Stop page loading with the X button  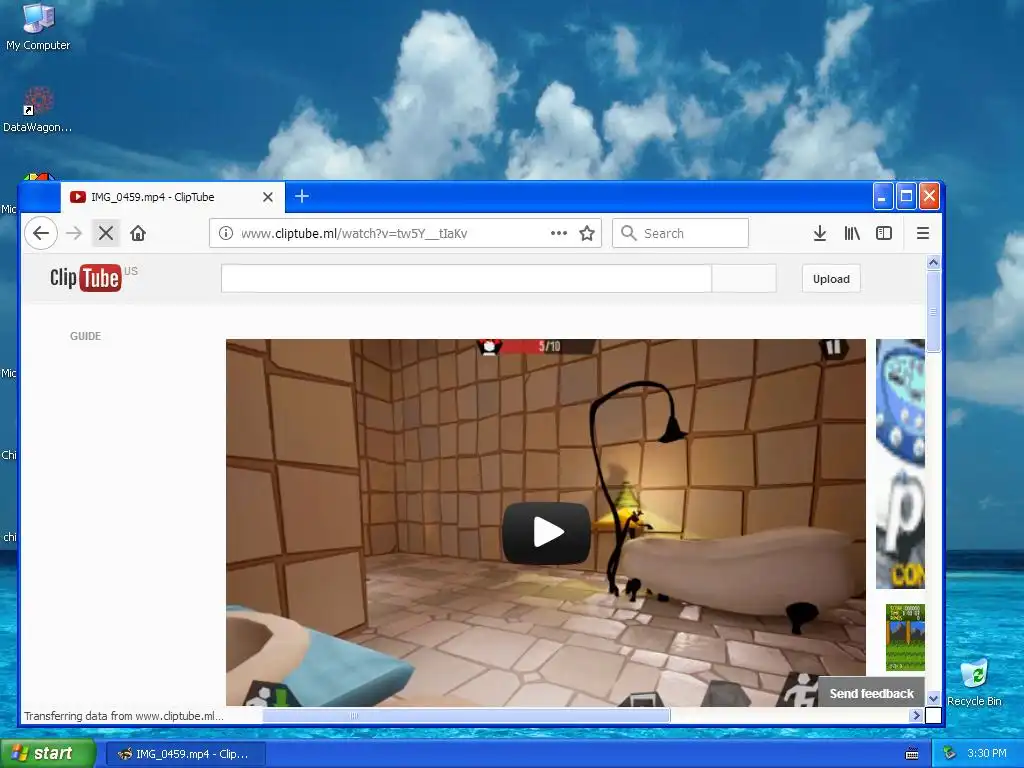click(106, 233)
